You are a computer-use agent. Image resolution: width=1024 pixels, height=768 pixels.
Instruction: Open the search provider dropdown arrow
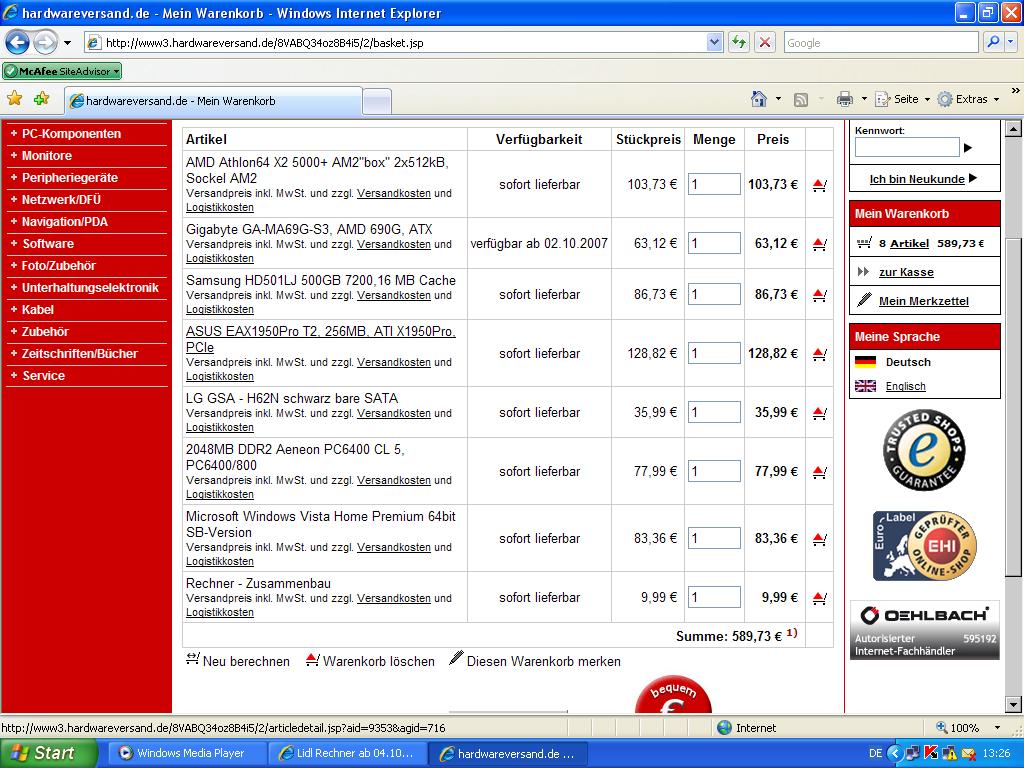(1010, 42)
